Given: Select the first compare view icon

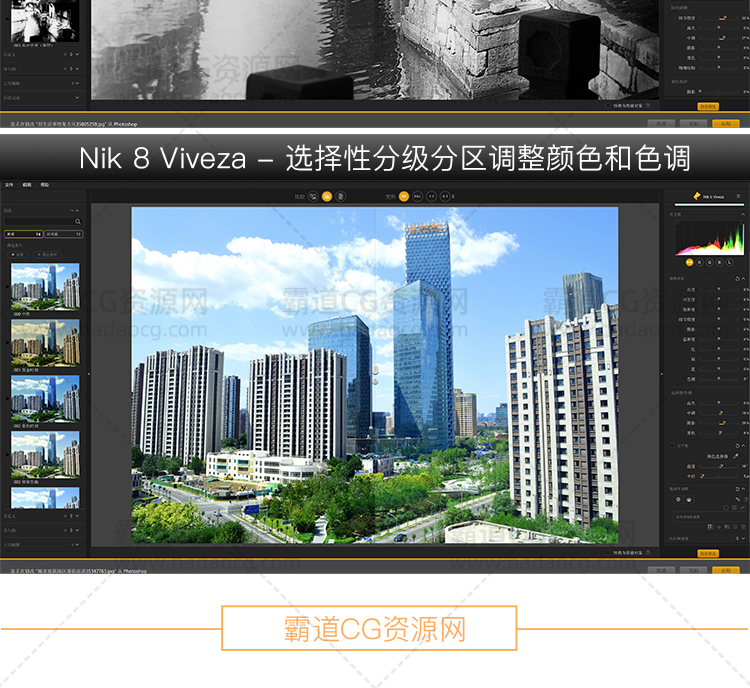Looking at the screenshot, I should (313, 196).
